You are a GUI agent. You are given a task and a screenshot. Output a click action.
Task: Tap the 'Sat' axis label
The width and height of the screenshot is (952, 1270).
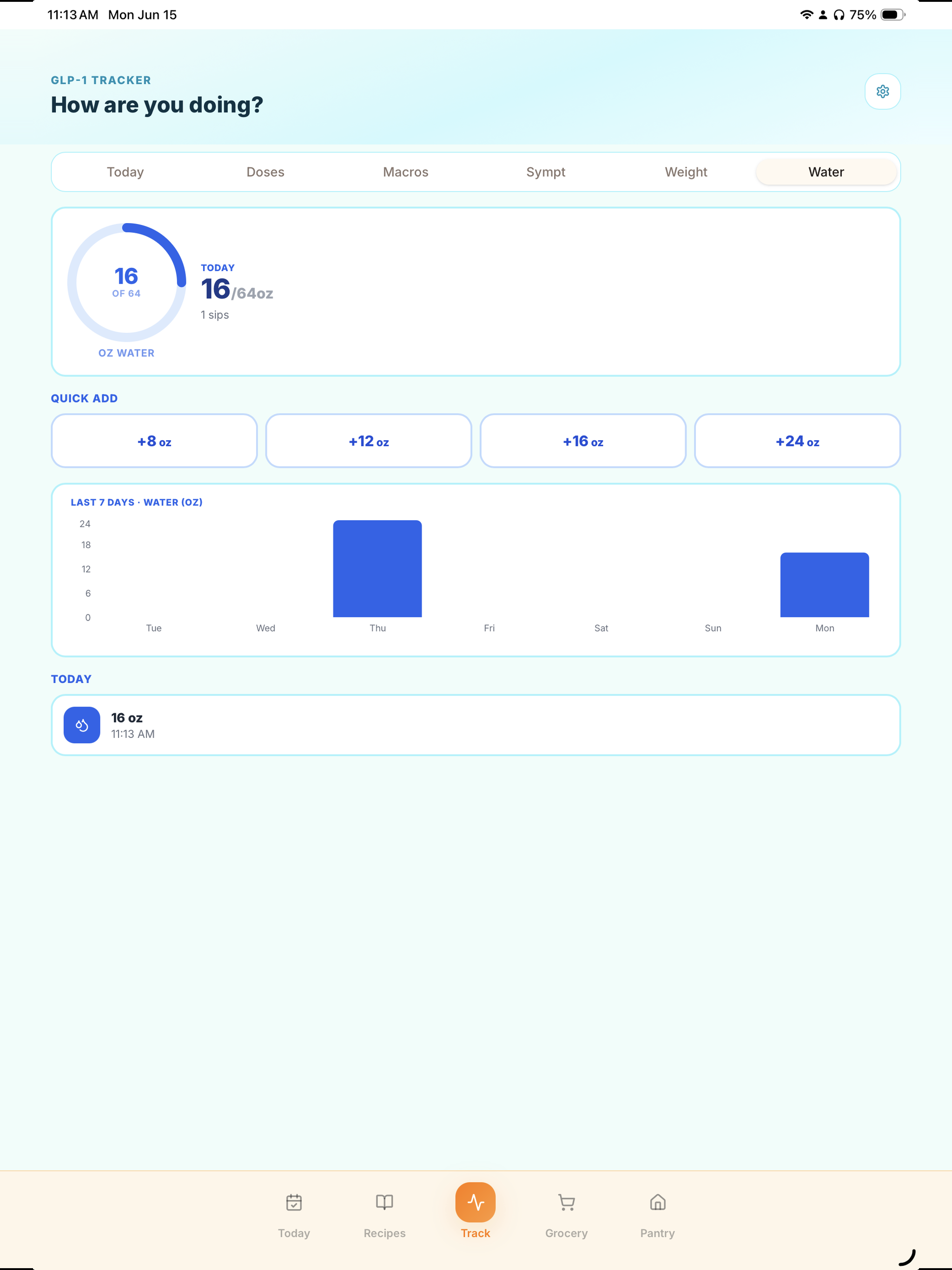(x=601, y=628)
